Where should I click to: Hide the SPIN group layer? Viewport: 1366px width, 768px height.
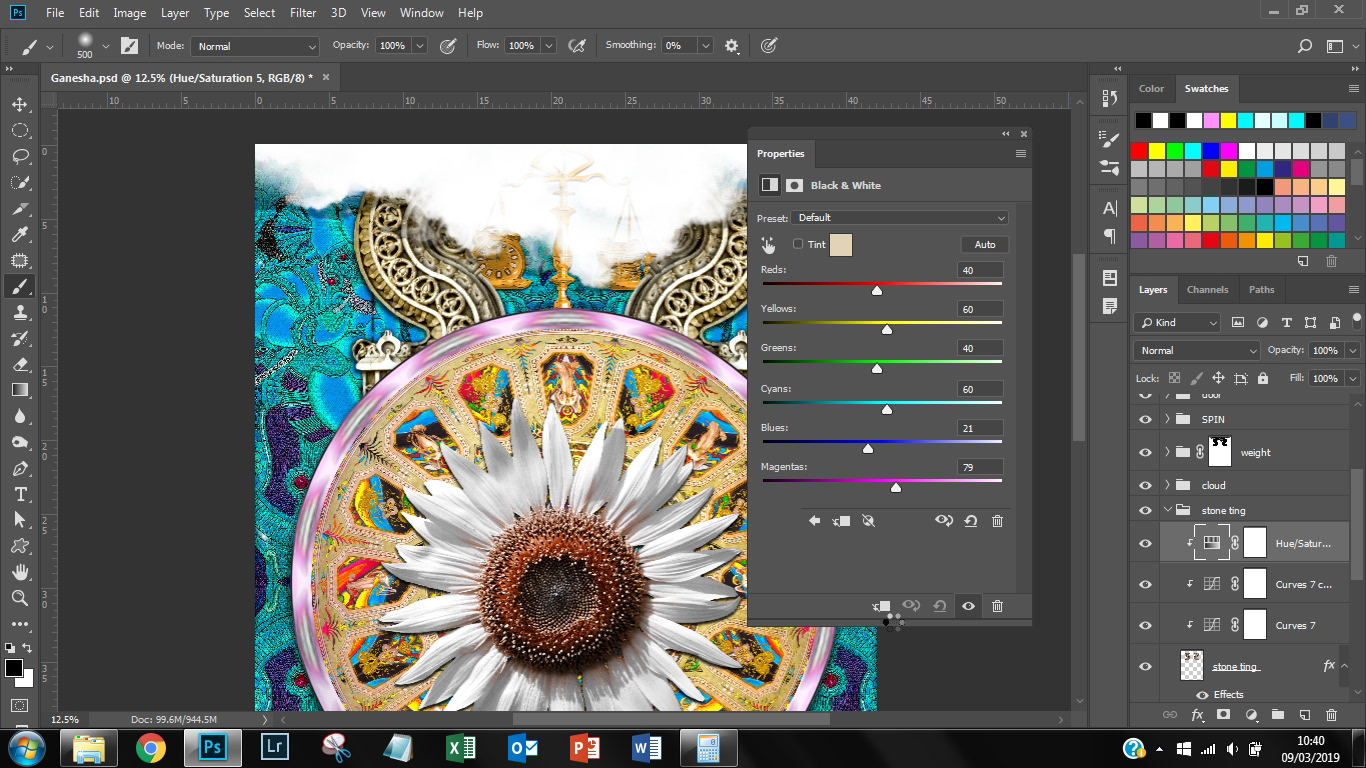[x=1146, y=419]
